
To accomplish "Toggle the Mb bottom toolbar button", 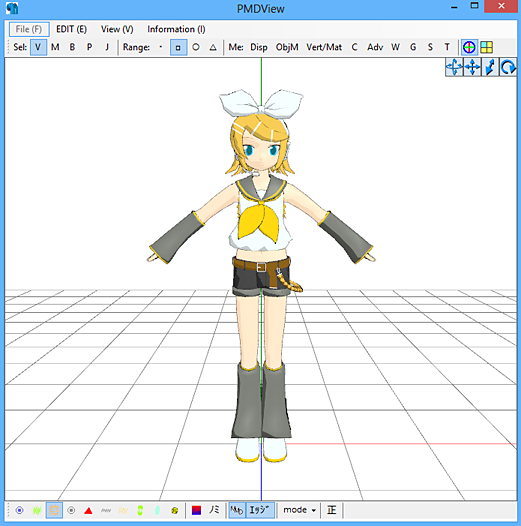I will click(x=237, y=510).
